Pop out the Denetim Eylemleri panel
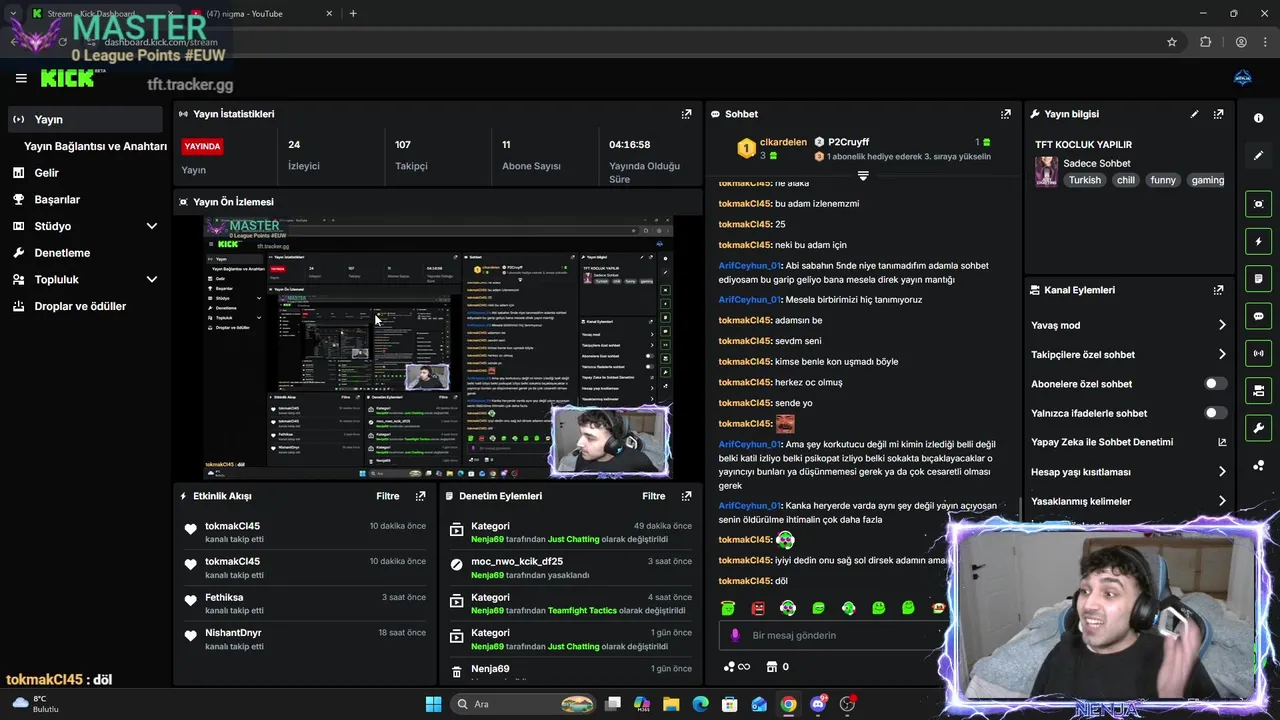Image resolution: width=1280 pixels, height=720 pixels. [x=686, y=496]
